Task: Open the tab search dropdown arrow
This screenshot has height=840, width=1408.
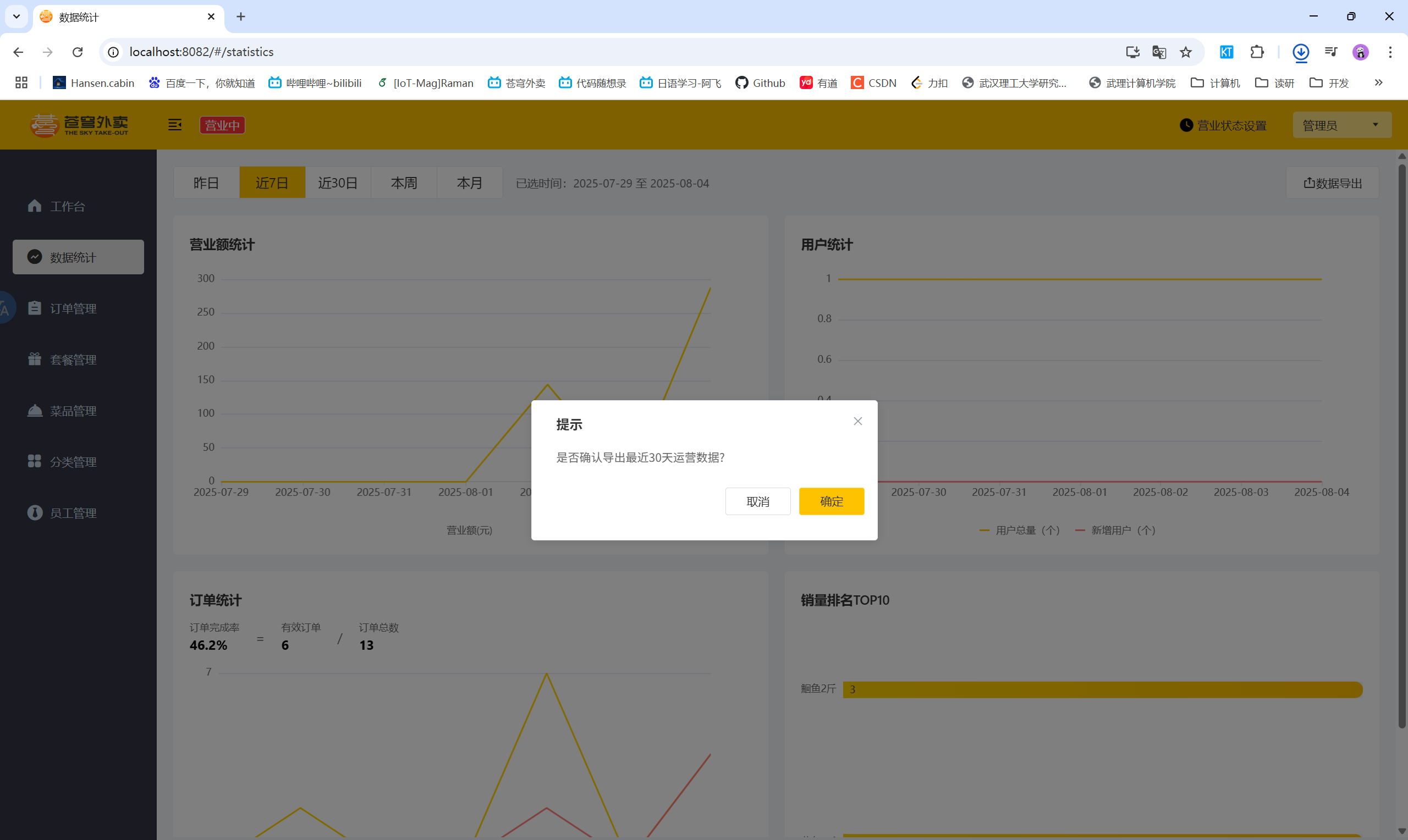Action: 16,16
